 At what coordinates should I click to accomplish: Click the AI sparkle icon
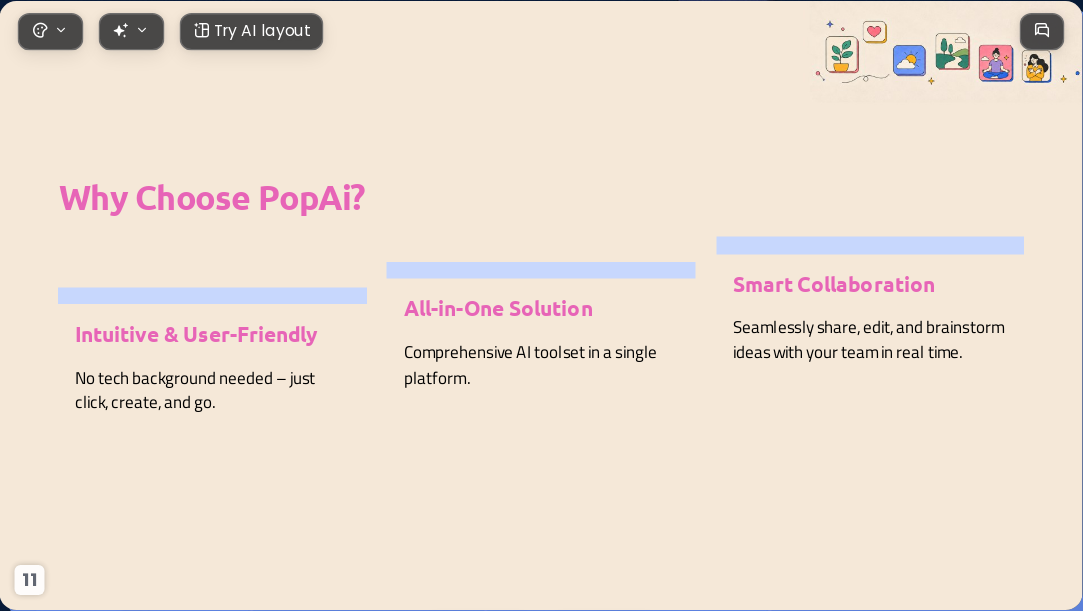pyautogui.click(x=121, y=30)
